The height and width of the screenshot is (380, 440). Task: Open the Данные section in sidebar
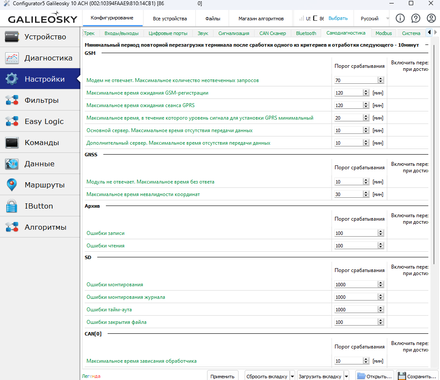pyautogui.click(x=40, y=164)
